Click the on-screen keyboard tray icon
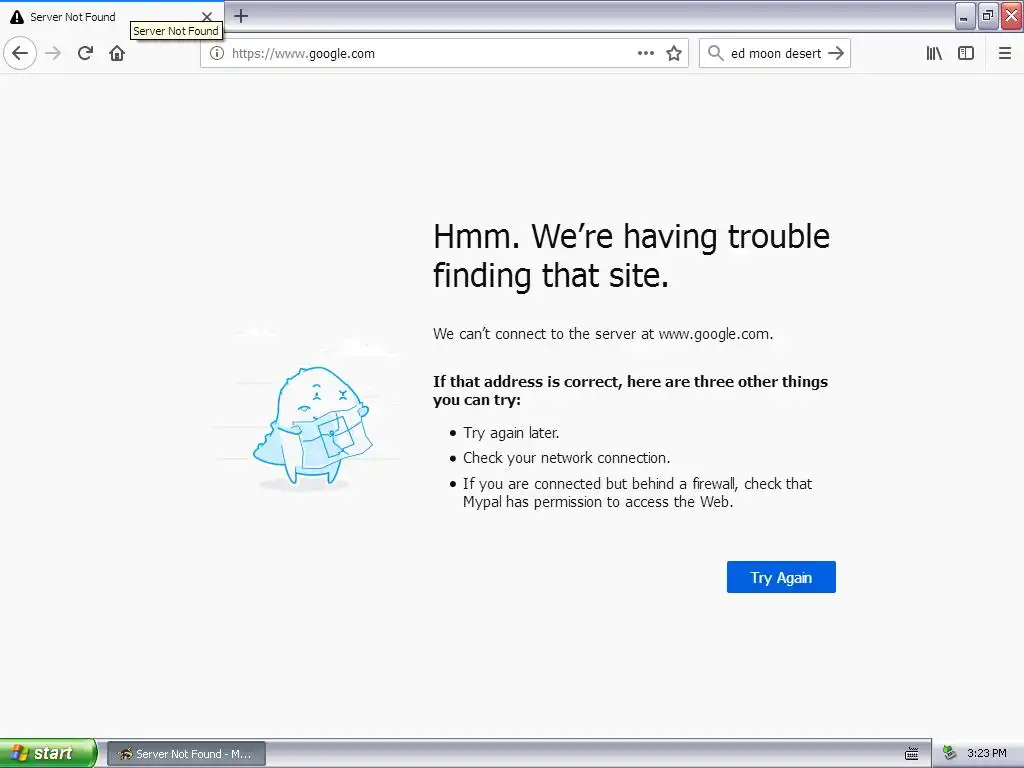This screenshot has width=1024, height=768. pos(912,754)
